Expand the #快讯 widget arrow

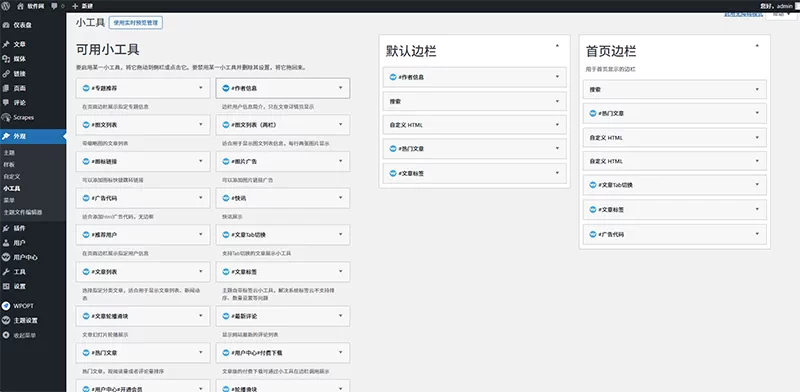tap(340, 198)
